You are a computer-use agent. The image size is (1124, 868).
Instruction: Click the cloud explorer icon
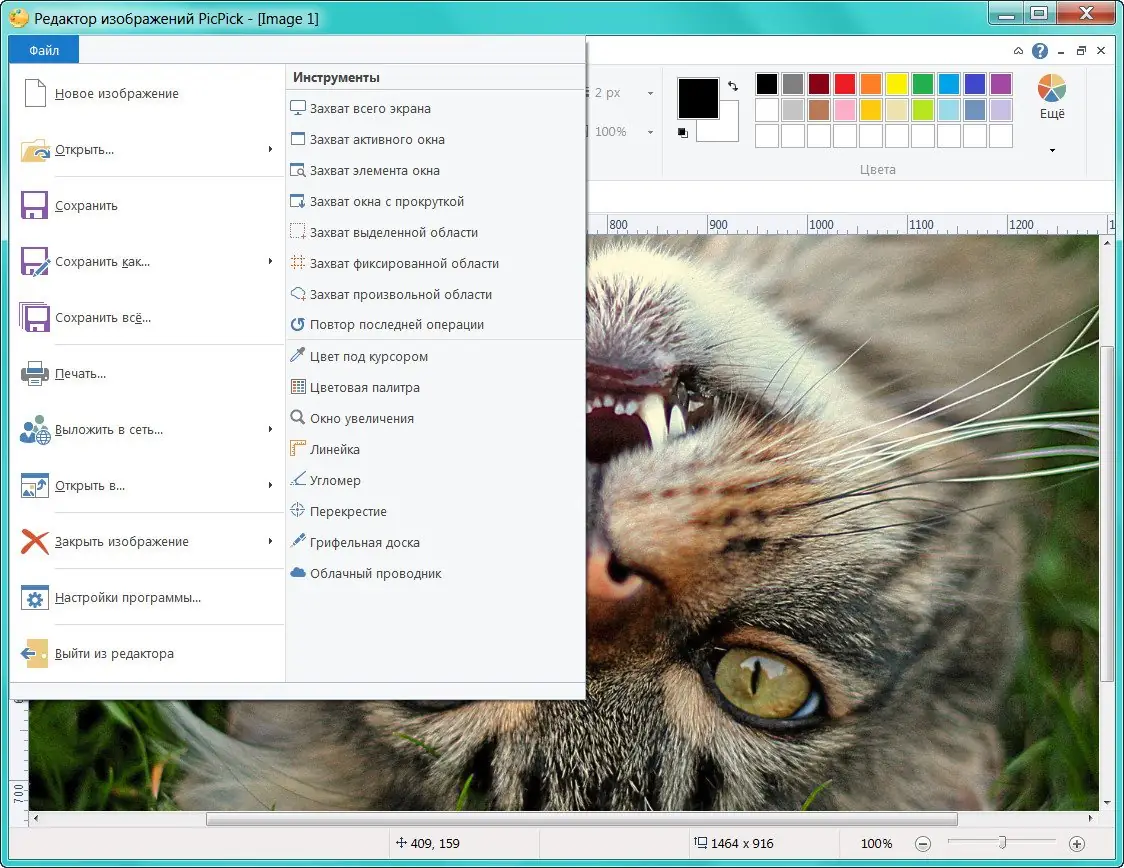tap(297, 573)
